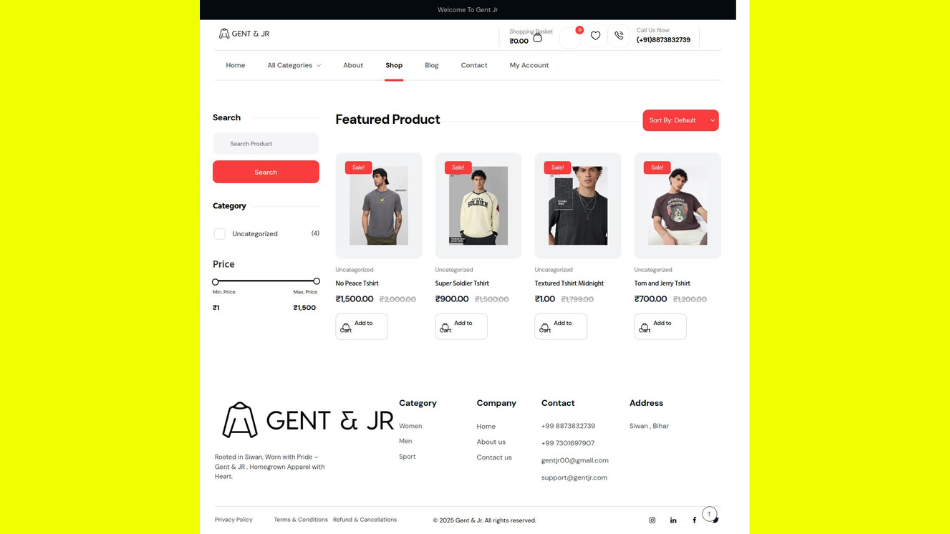Open the shopping basket bag icon
950x534 pixels.
[x=537, y=38]
